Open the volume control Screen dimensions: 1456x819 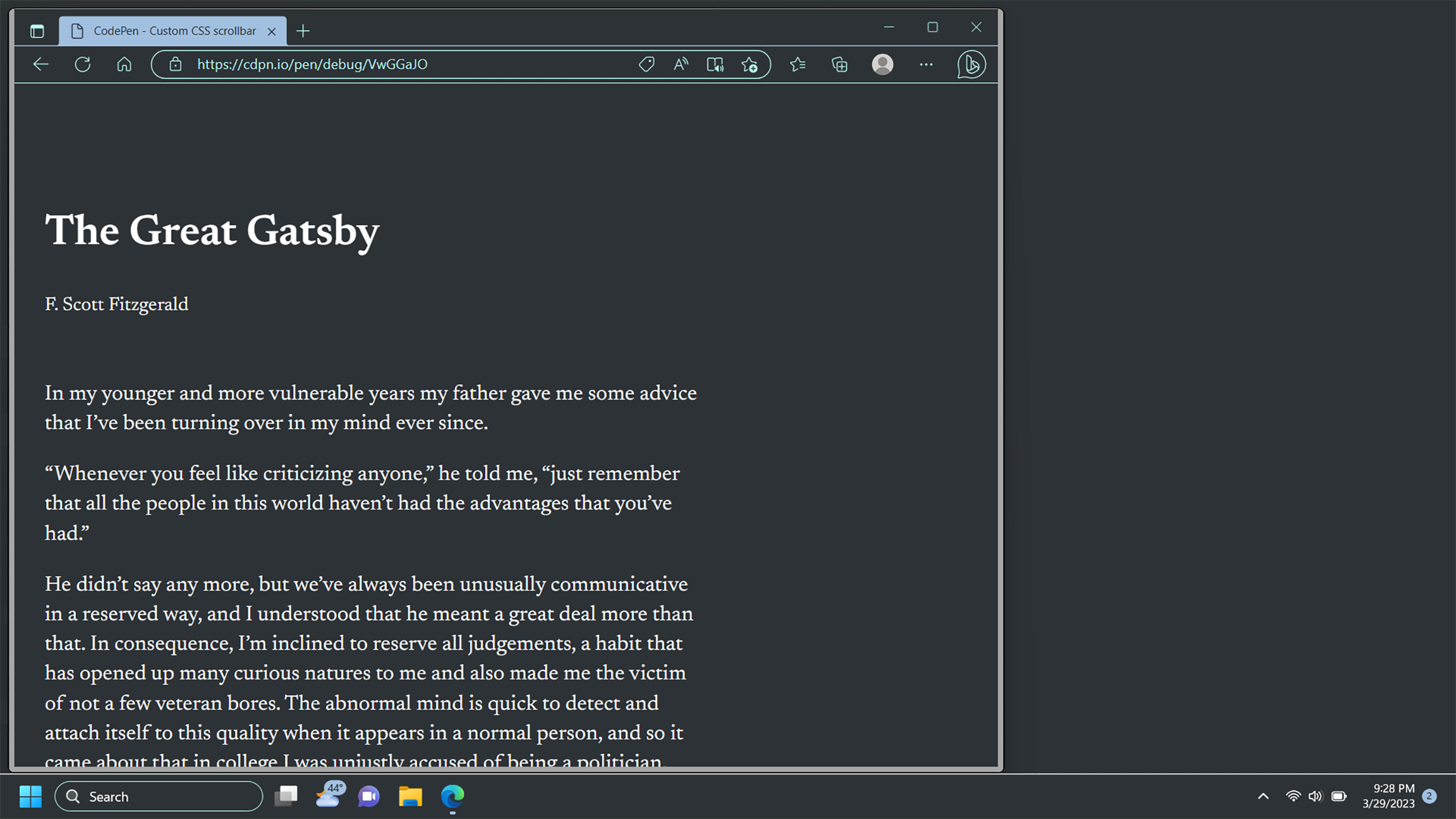pos(1316,796)
